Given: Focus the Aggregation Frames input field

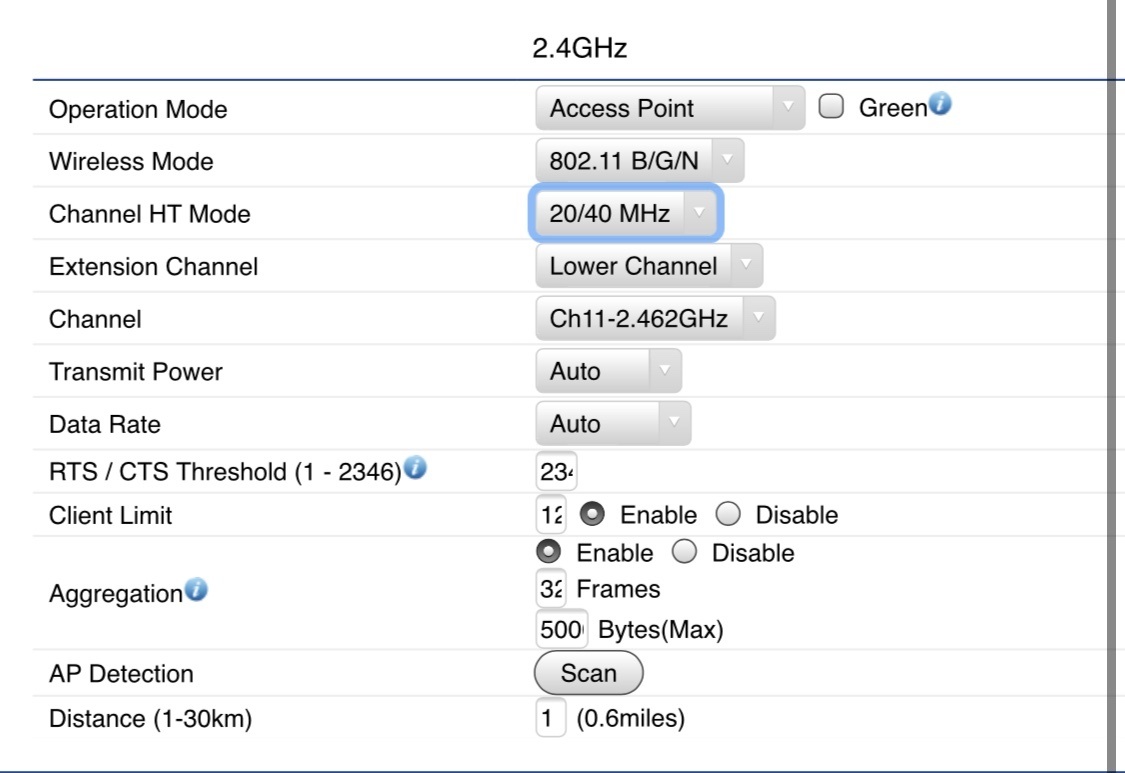Looking at the screenshot, I should click(552, 589).
